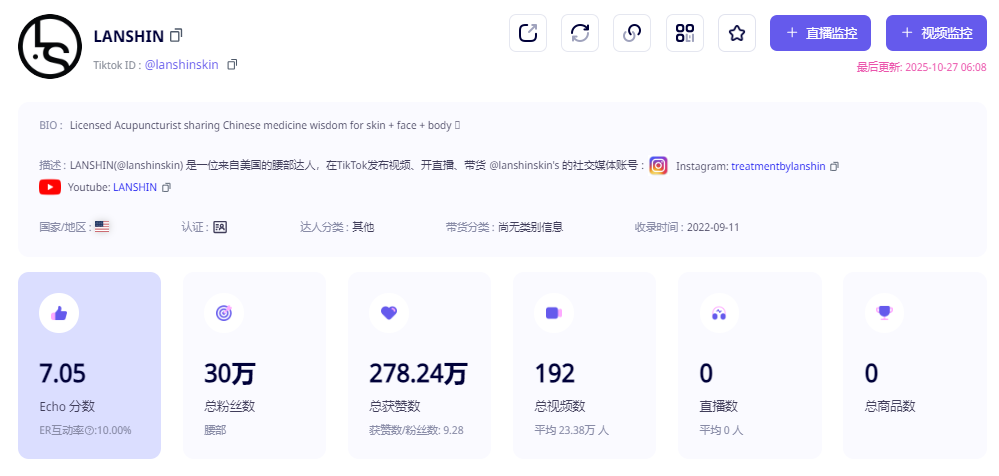Copy the TikTok ID with copy icon
The width and height of the screenshot is (999, 476).
click(x=232, y=64)
